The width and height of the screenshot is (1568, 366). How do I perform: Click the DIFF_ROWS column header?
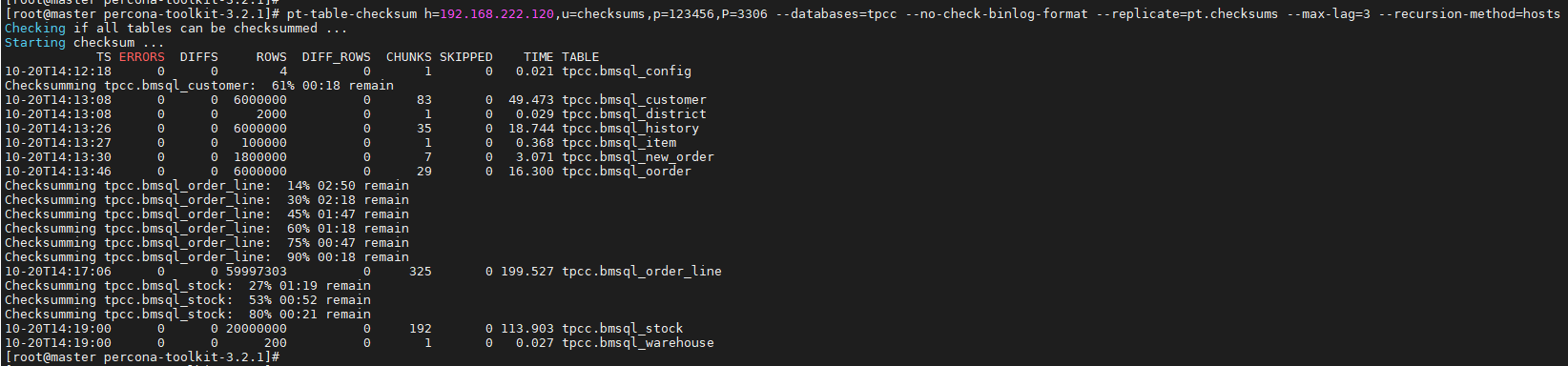coord(337,57)
